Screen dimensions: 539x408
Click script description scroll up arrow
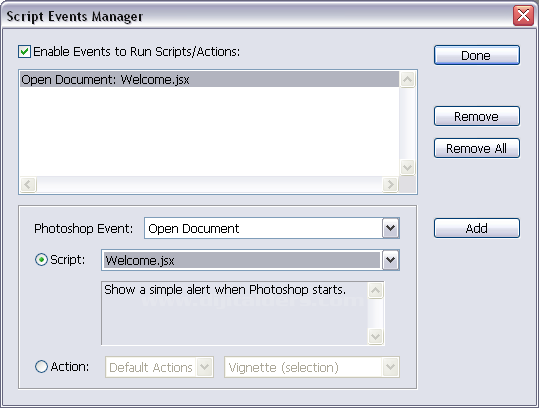375,291
